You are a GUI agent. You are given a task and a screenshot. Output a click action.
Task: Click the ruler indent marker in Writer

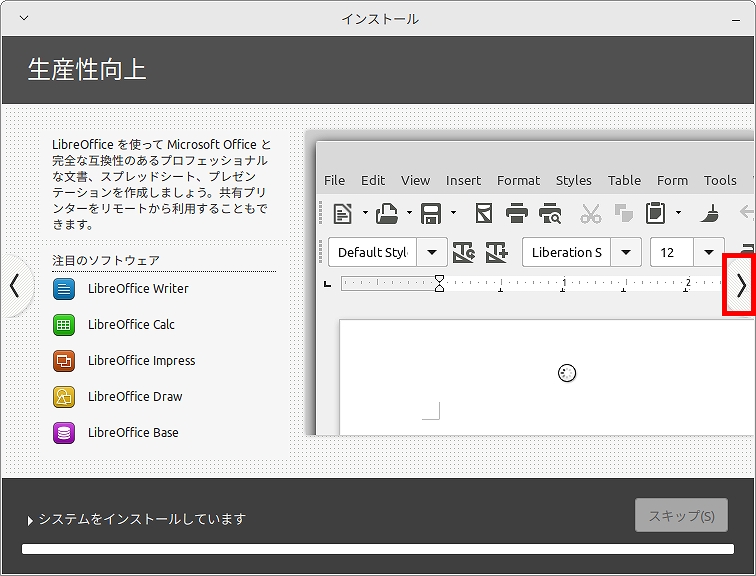point(439,283)
